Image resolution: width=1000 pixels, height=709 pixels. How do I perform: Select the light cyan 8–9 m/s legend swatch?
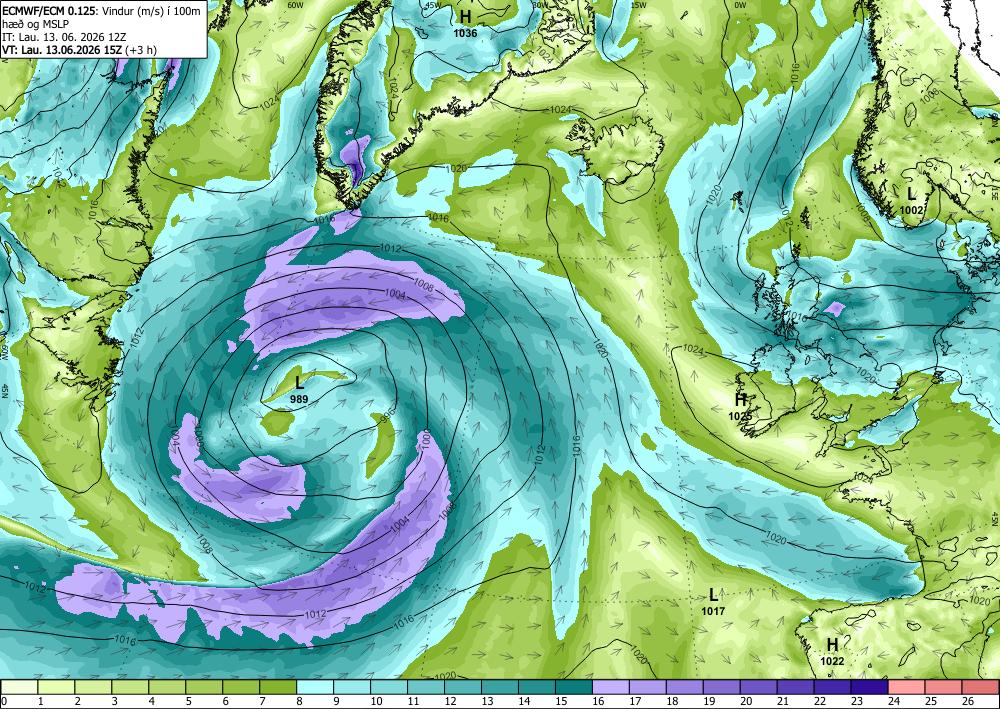(315, 687)
